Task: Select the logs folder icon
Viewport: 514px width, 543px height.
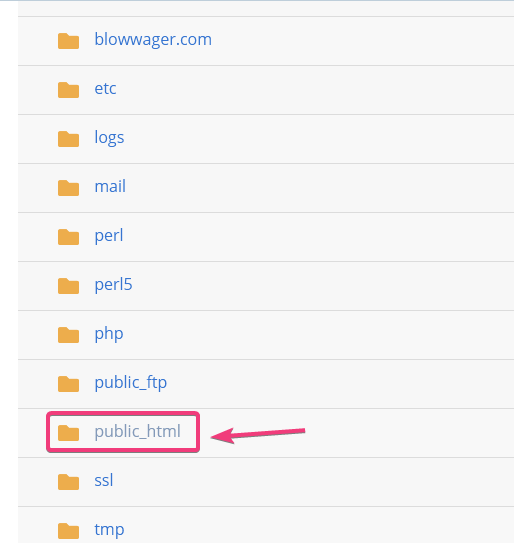Action: pyautogui.click(x=68, y=139)
